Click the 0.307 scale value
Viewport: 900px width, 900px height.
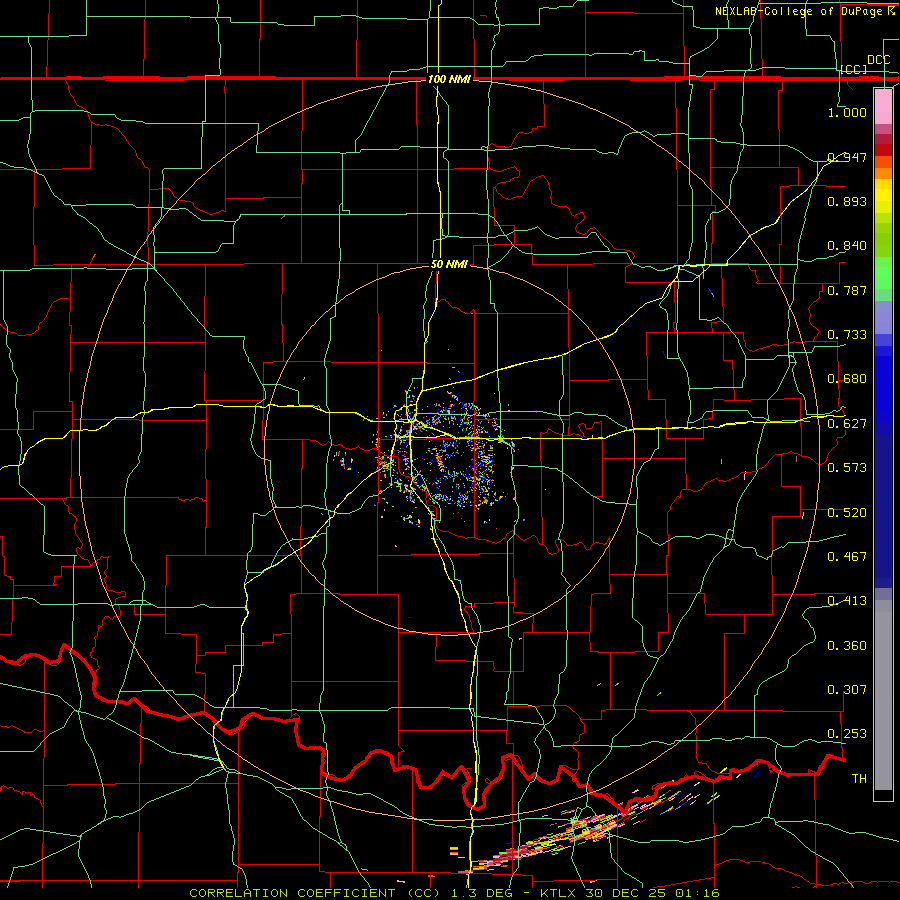point(847,690)
